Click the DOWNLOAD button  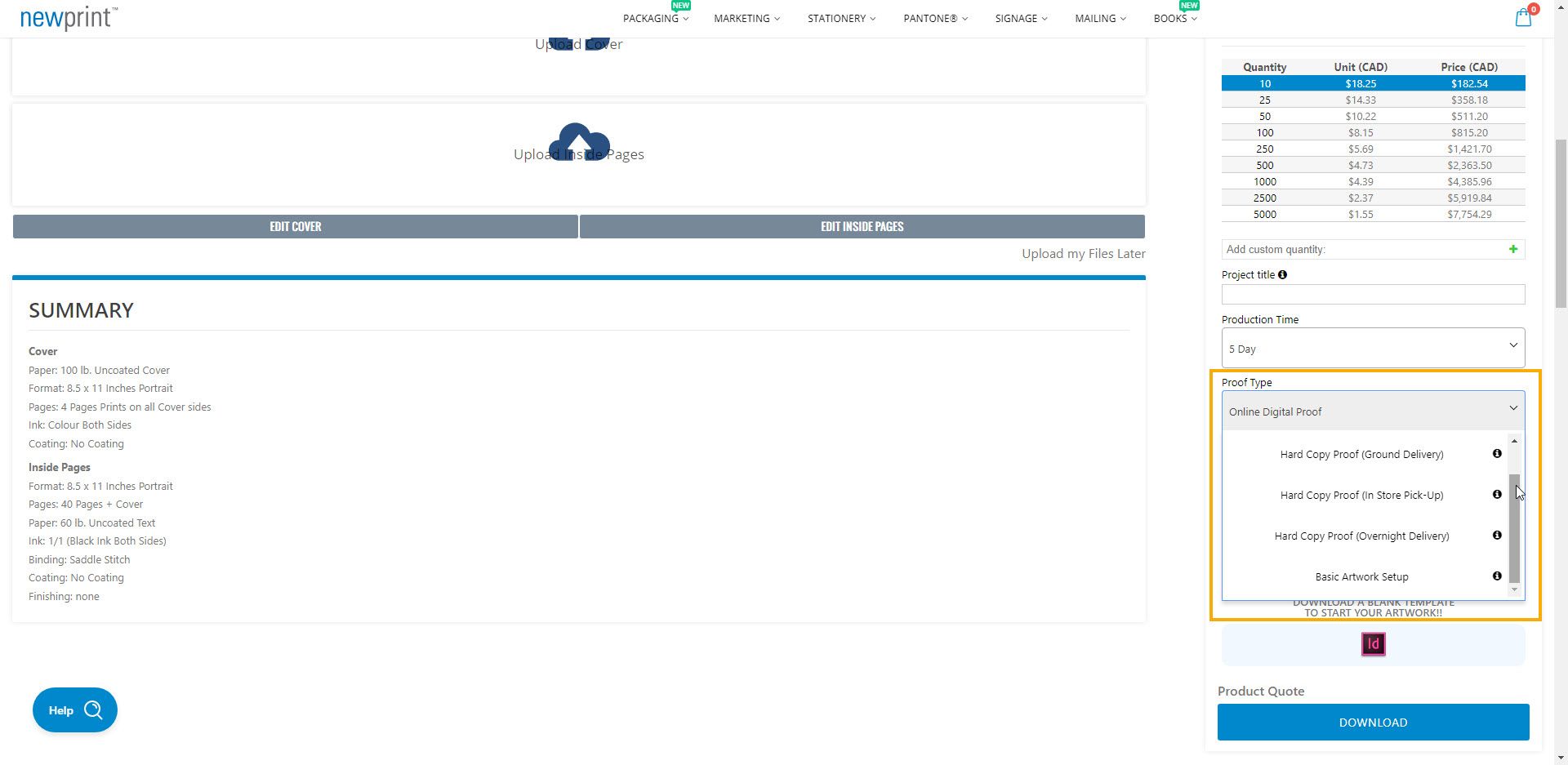point(1372,722)
